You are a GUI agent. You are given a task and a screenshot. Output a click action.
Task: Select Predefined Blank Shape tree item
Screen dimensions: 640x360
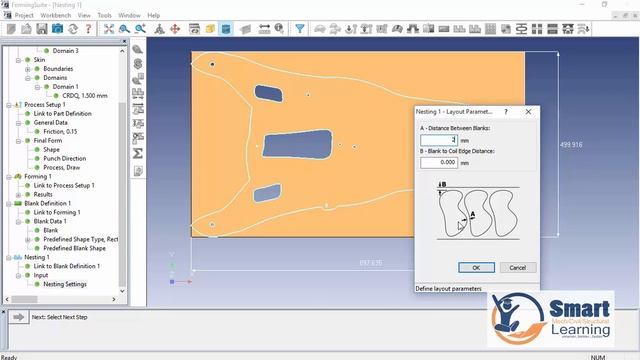pyautogui.click(x=74, y=248)
